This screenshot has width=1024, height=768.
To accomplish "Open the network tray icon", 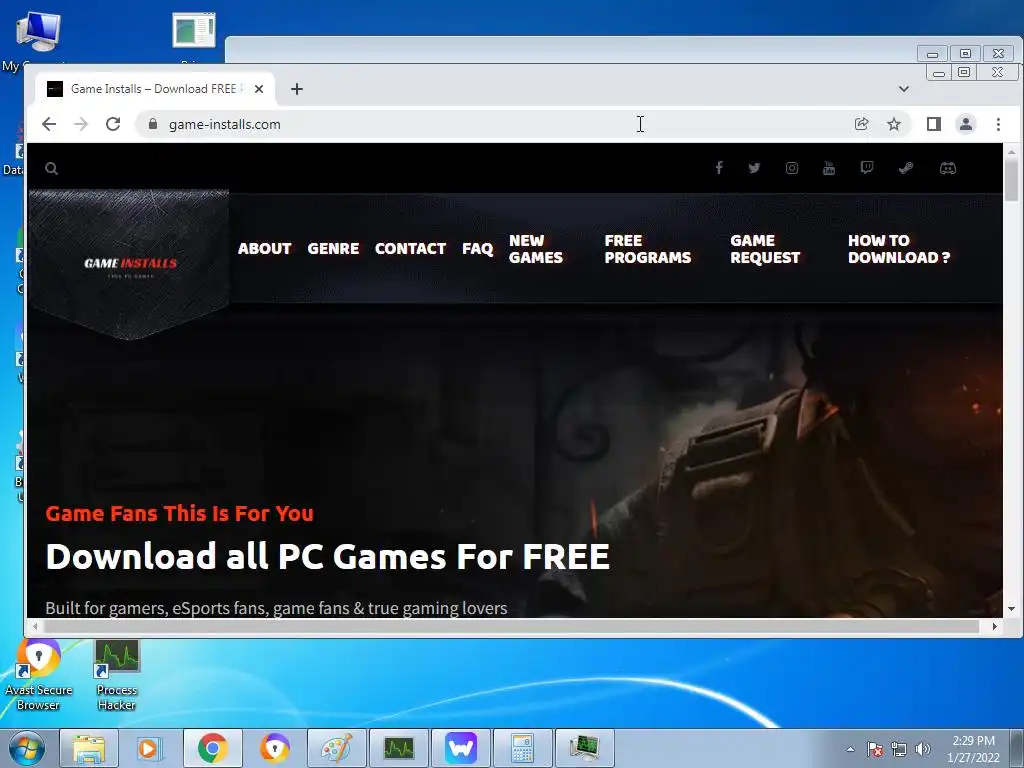I will click(899, 749).
